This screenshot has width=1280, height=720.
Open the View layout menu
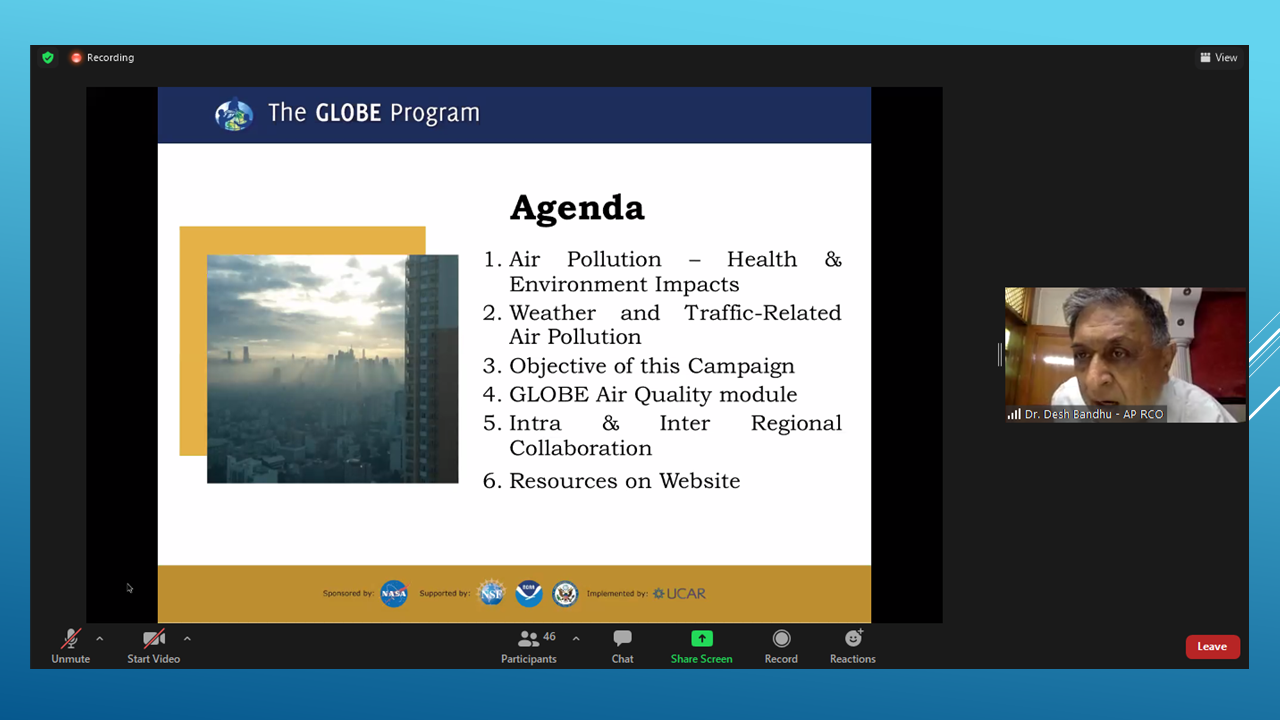(1218, 58)
